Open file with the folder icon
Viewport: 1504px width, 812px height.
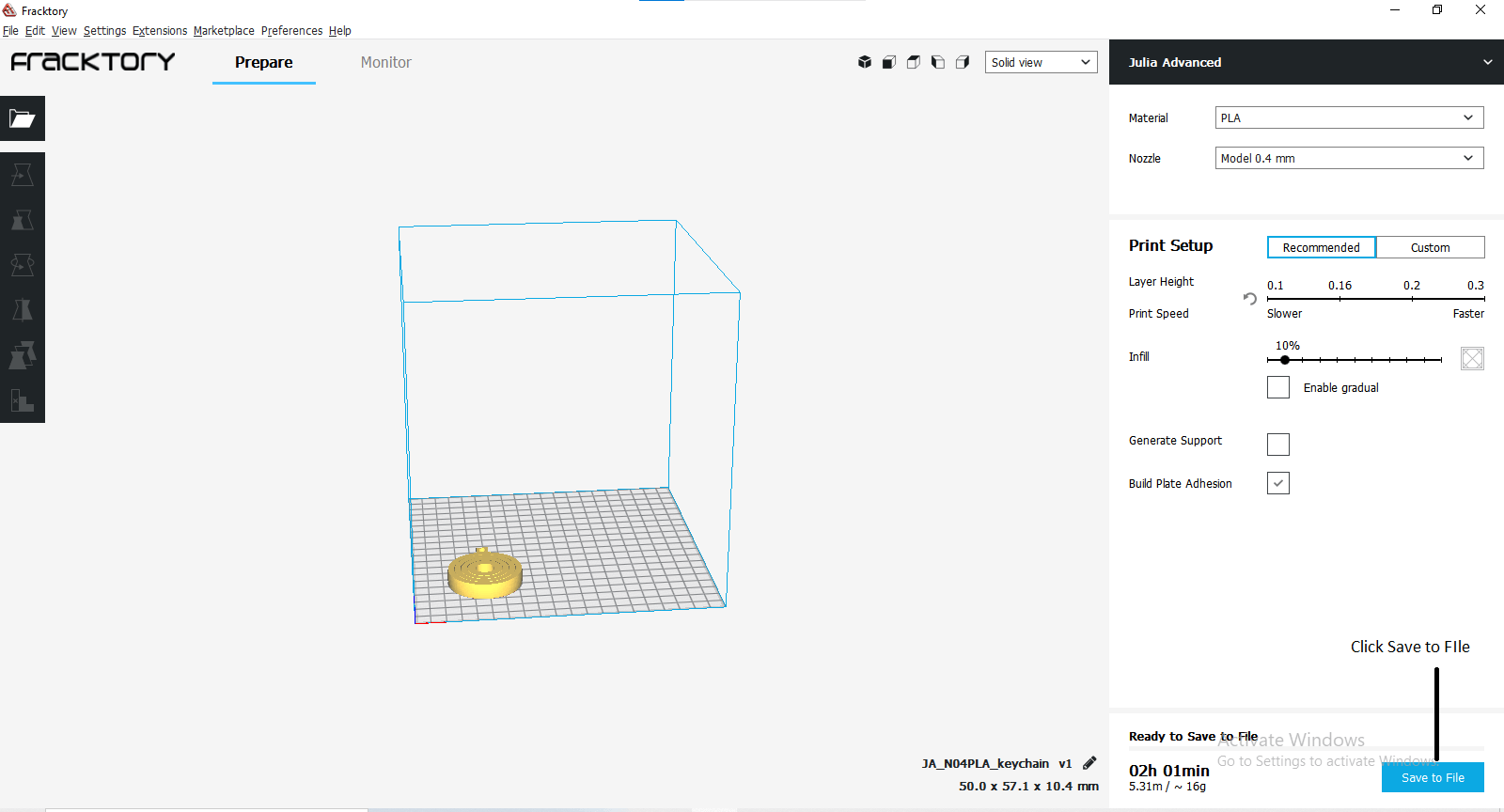pyautogui.click(x=23, y=118)
